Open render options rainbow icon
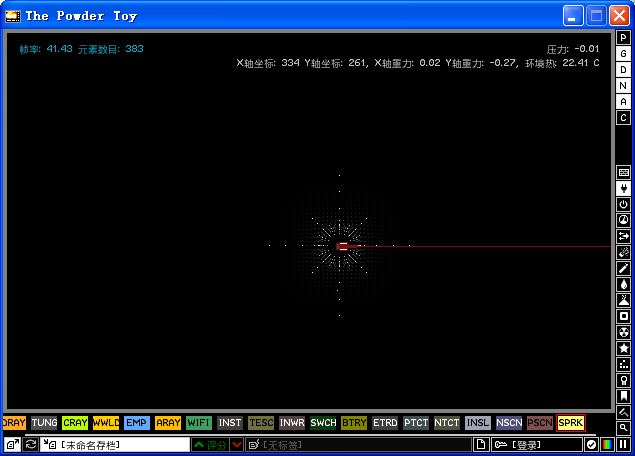Viewport: 635px width, 456px height. point(607,445)
